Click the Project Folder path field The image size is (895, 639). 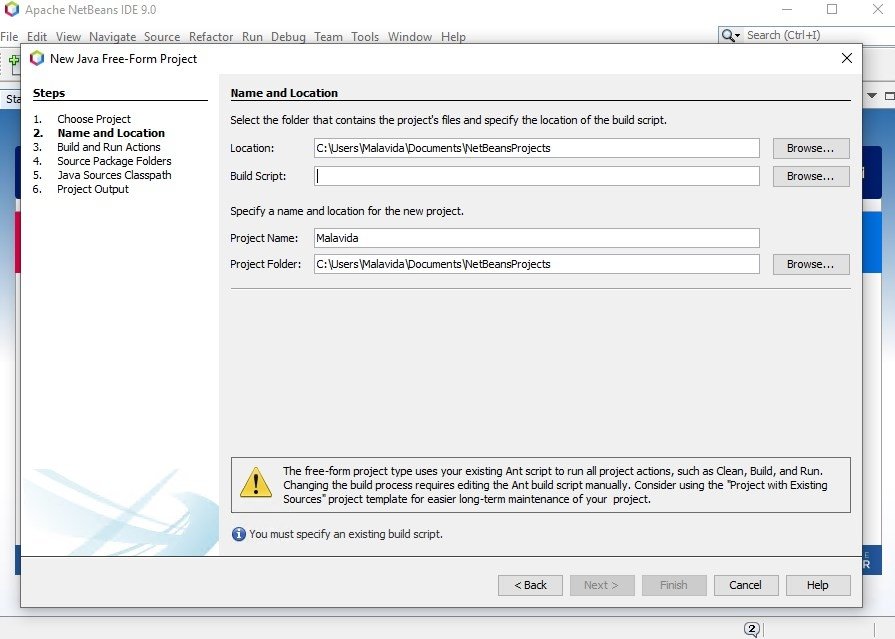click(537, 264)
